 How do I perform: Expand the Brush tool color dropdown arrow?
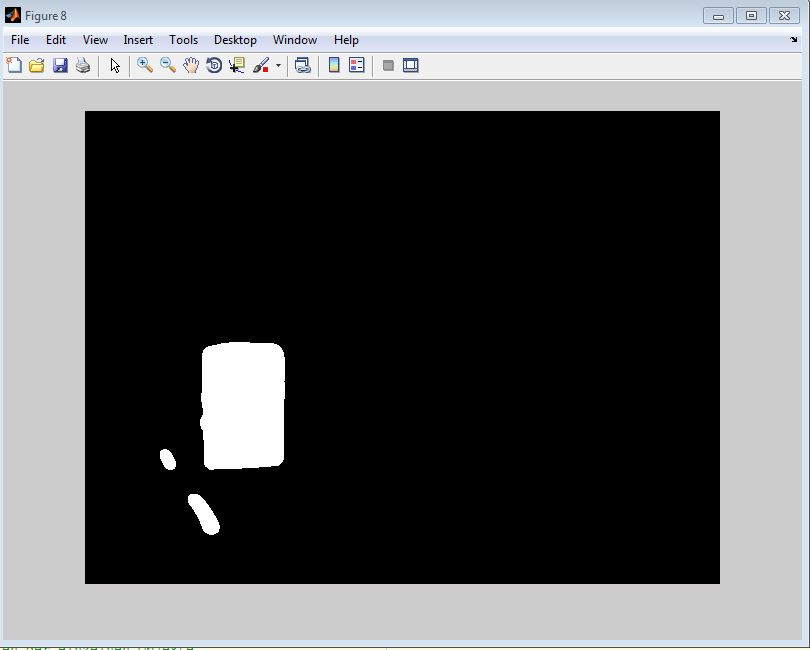279,66
